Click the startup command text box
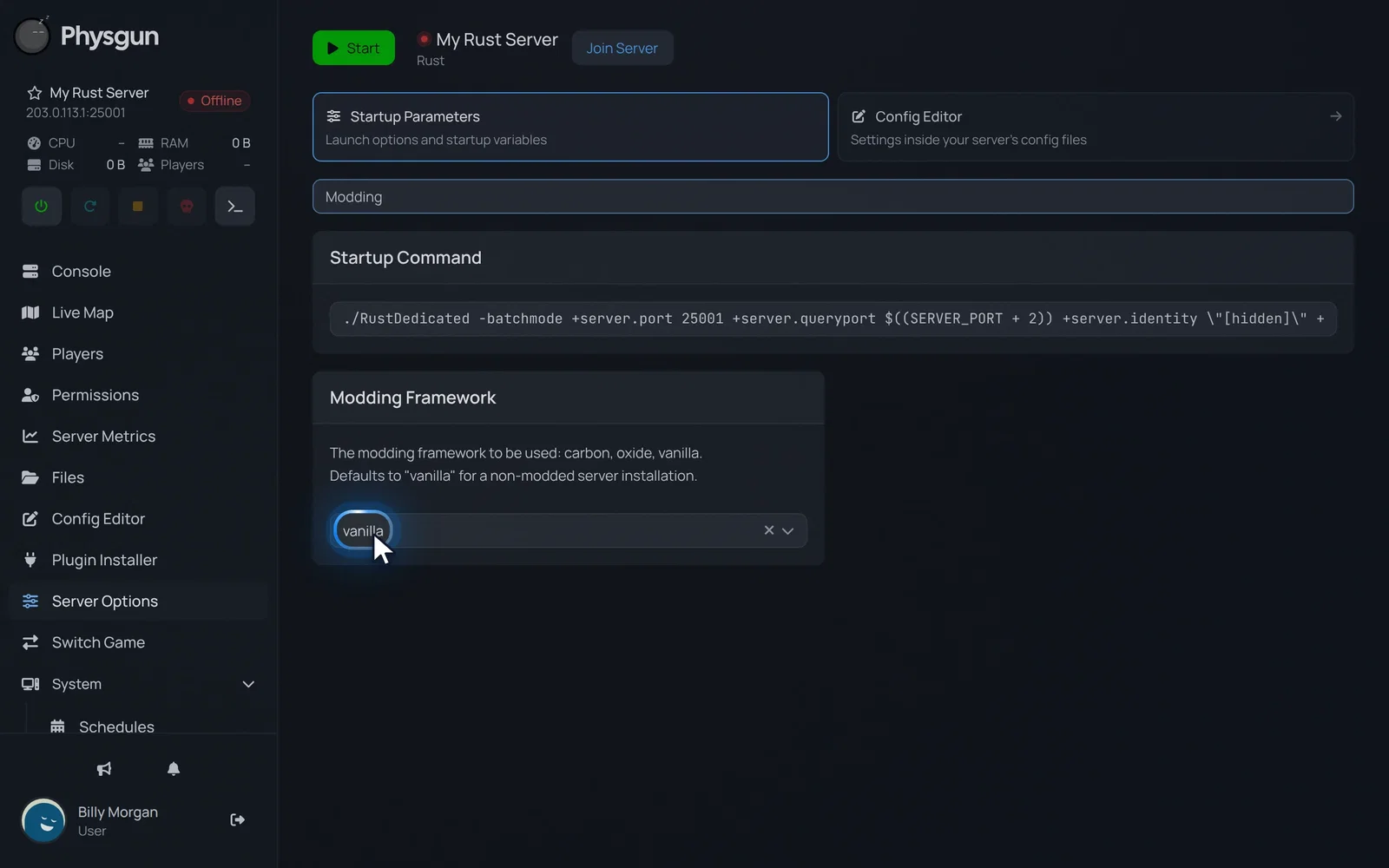This screenshot has width=1389, height=868. (833, 319)
